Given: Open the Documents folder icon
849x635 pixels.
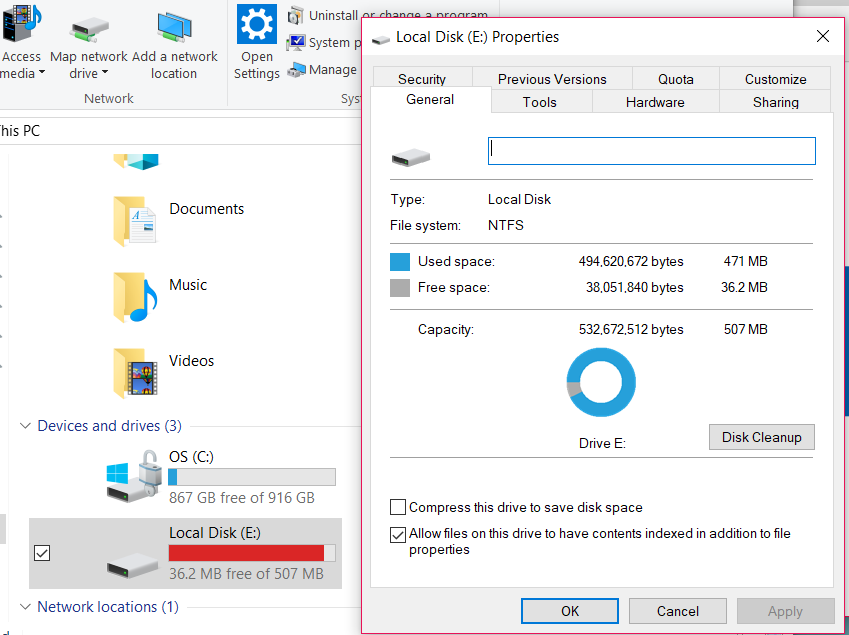Looking at the screenshot, I should [135, 221].
